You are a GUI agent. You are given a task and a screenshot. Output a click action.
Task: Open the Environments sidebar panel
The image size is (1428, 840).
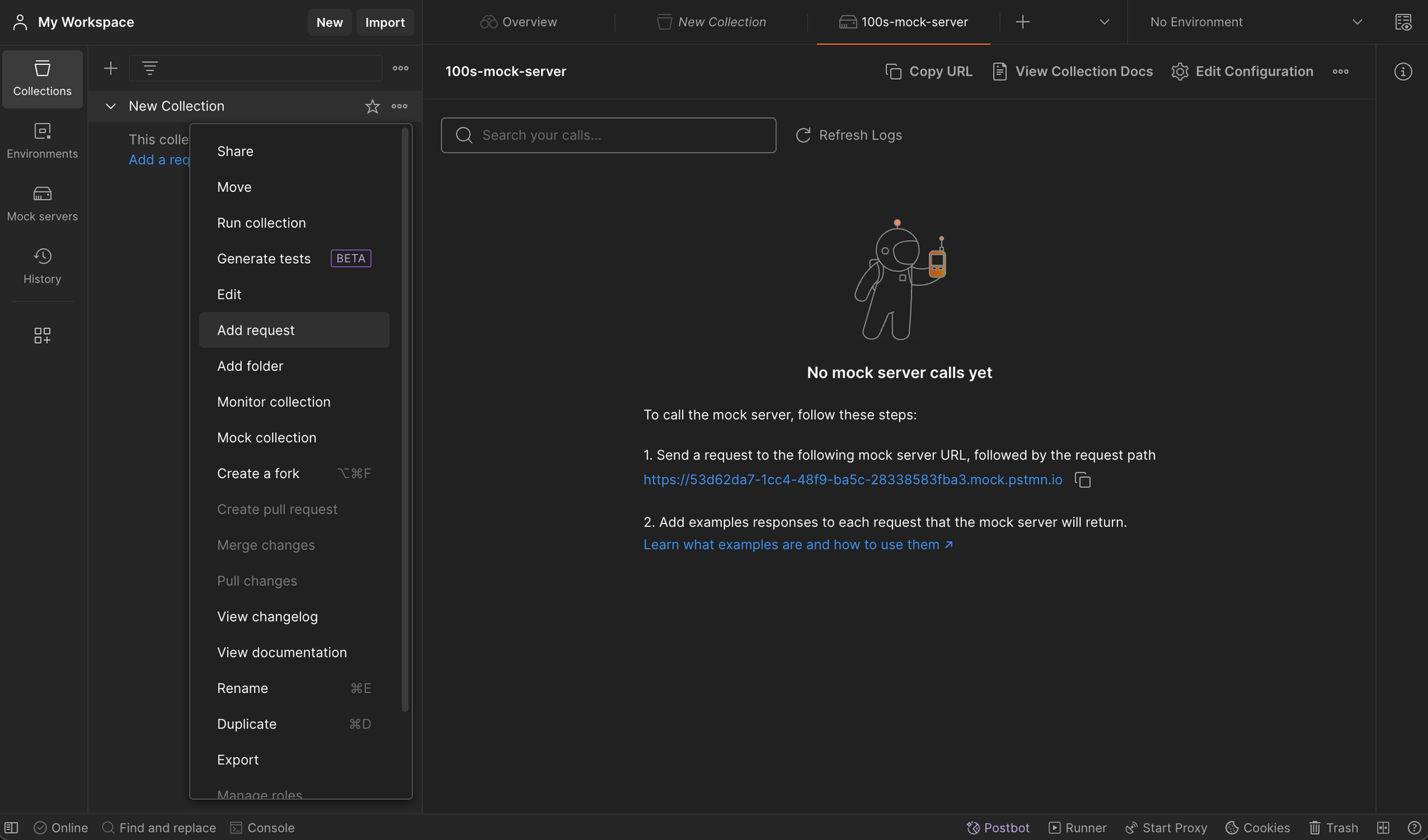coord(42,141)
